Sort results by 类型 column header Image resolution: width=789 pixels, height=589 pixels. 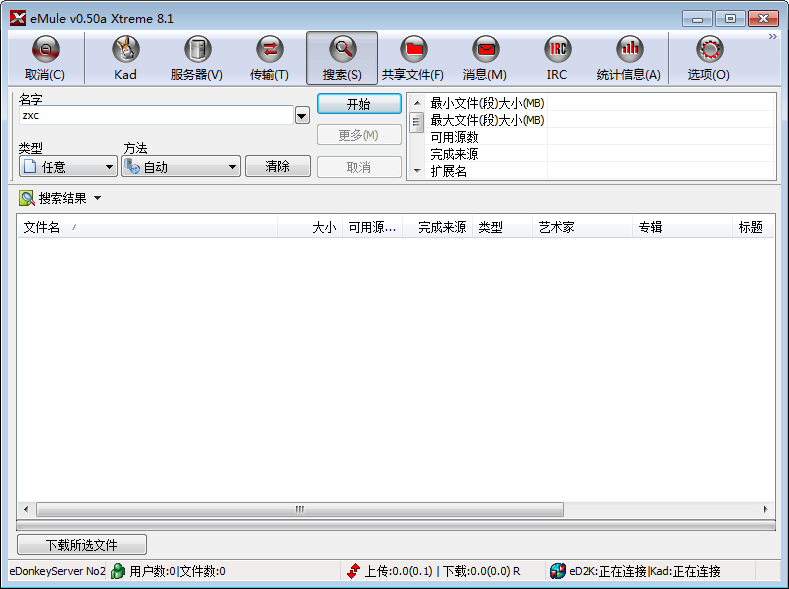502,227
